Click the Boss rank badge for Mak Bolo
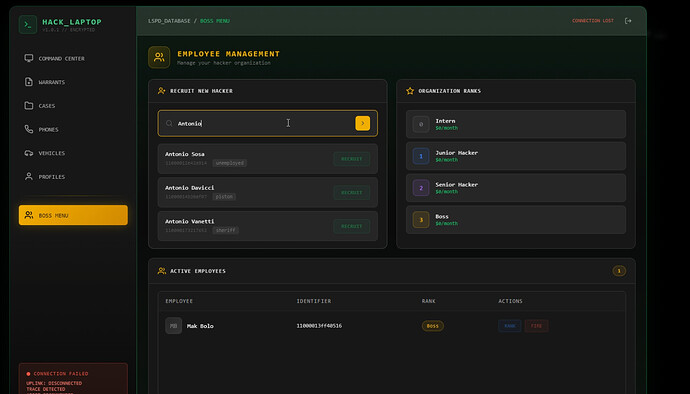Screen dimensions: 690x394 (x=433, y=326)
